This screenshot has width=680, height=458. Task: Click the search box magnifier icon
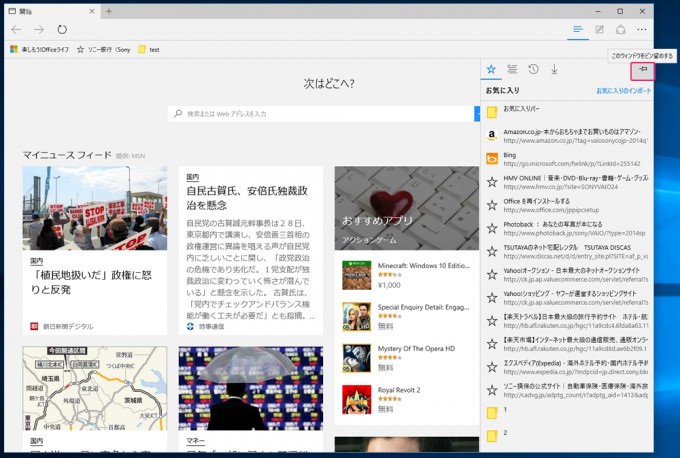(x=178, y=114)
